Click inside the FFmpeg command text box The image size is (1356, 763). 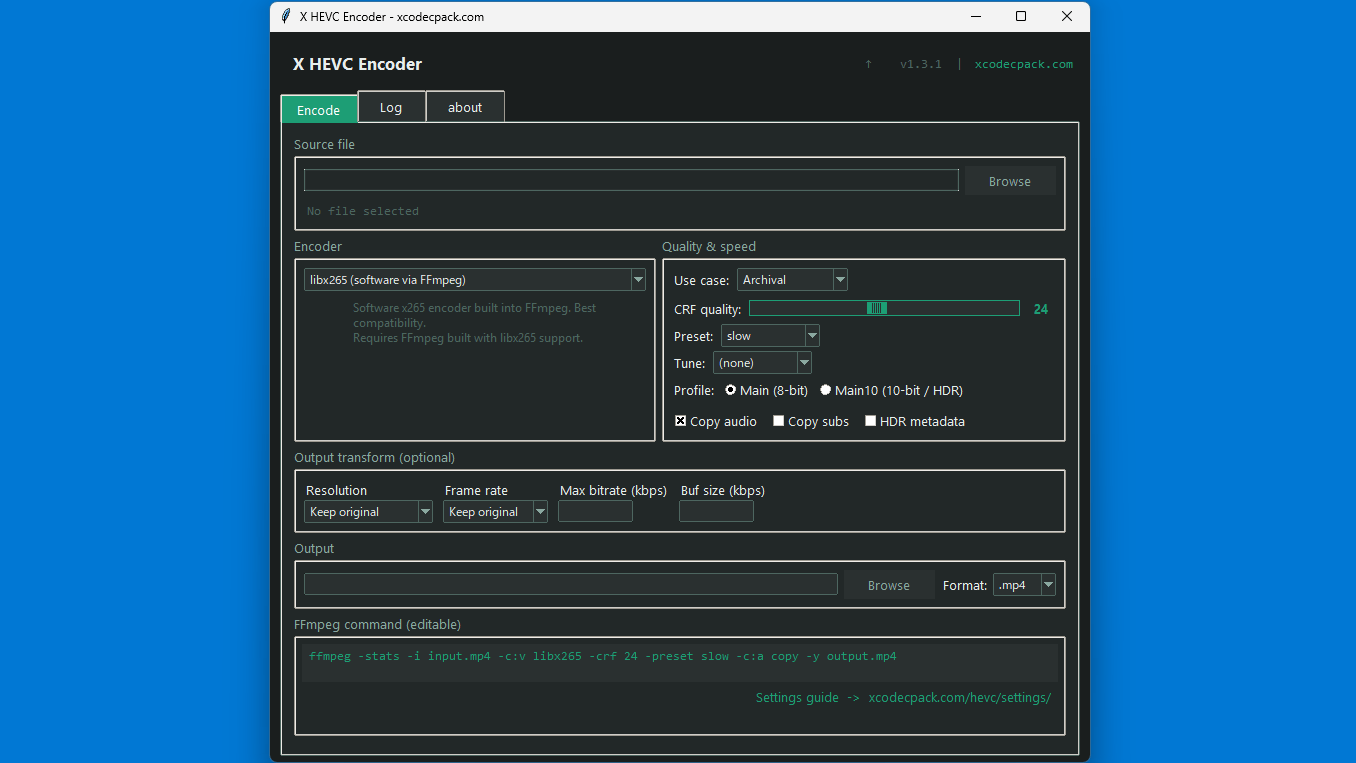coord(680,662)
